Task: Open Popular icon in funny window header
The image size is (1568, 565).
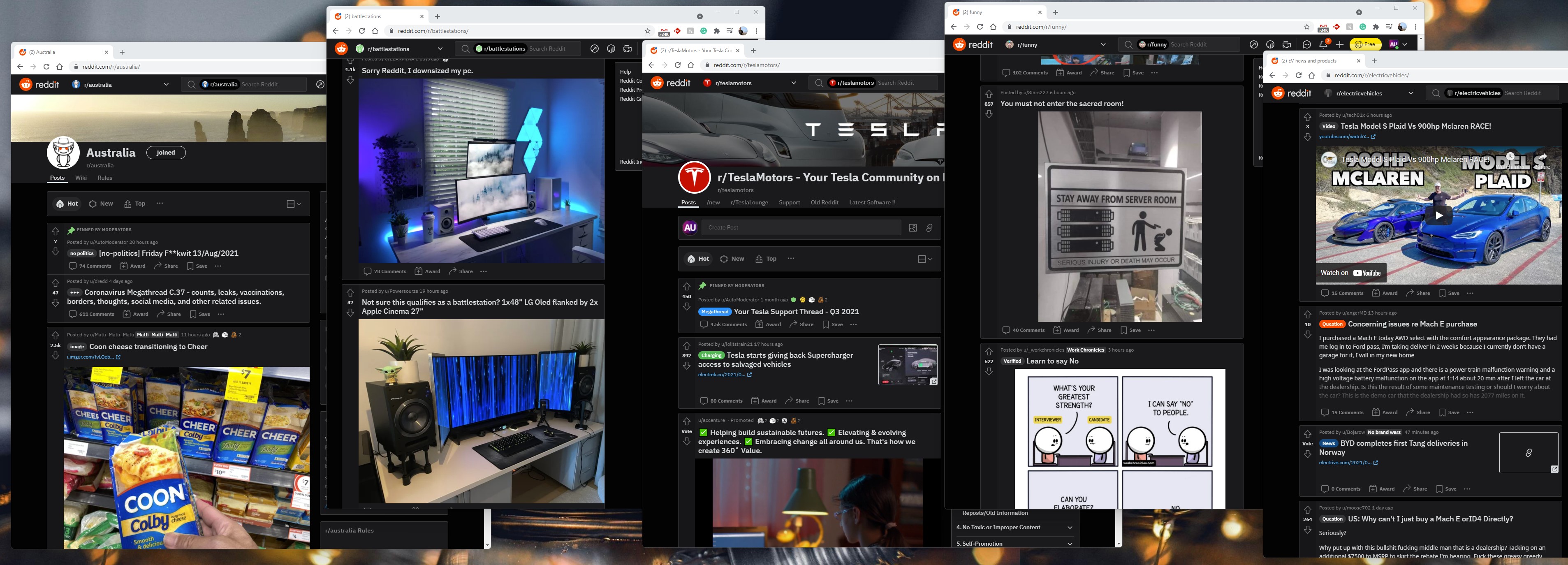Action: coord(1253,44)
